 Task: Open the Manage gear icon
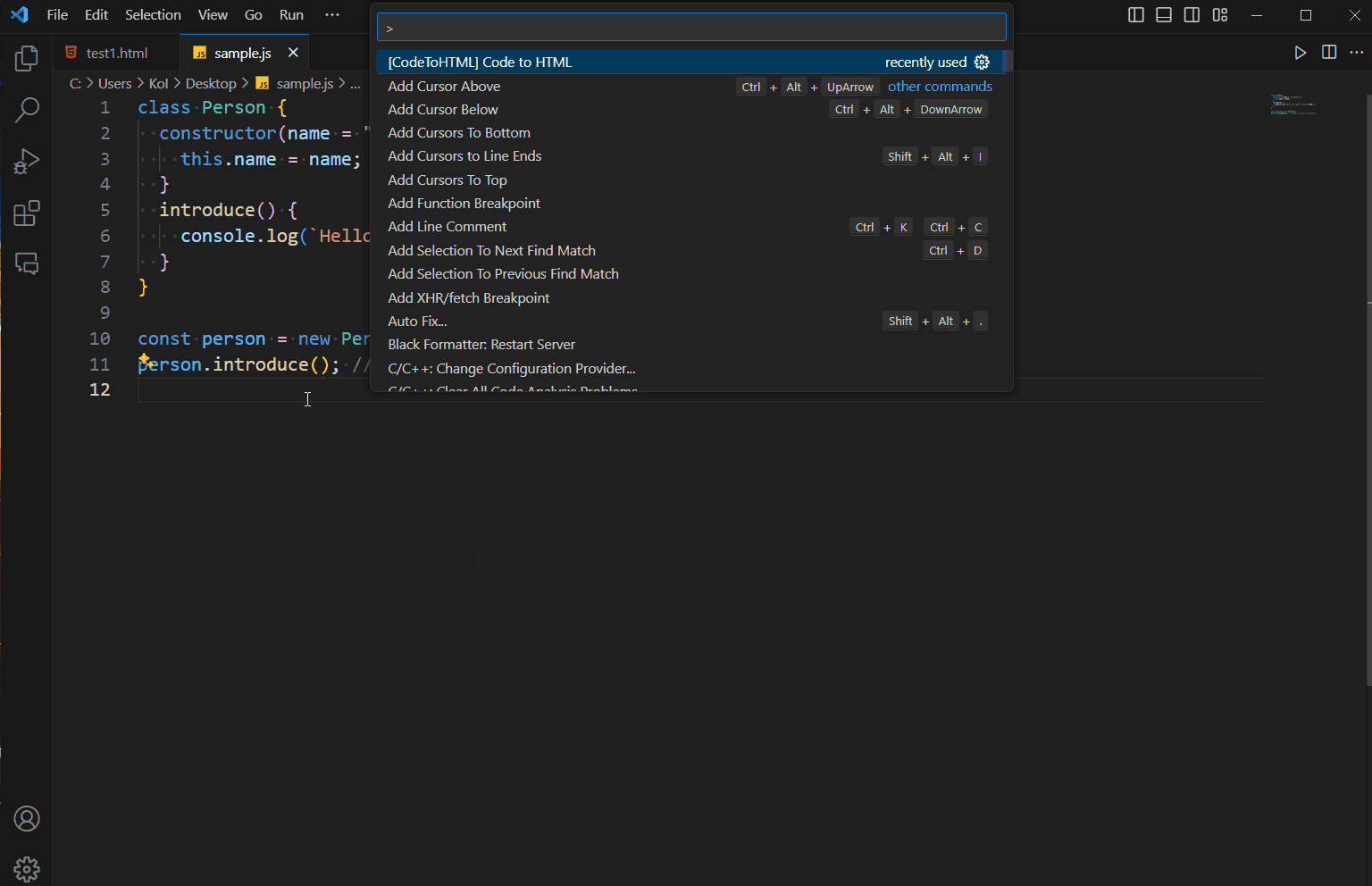[x=27, y=869]
